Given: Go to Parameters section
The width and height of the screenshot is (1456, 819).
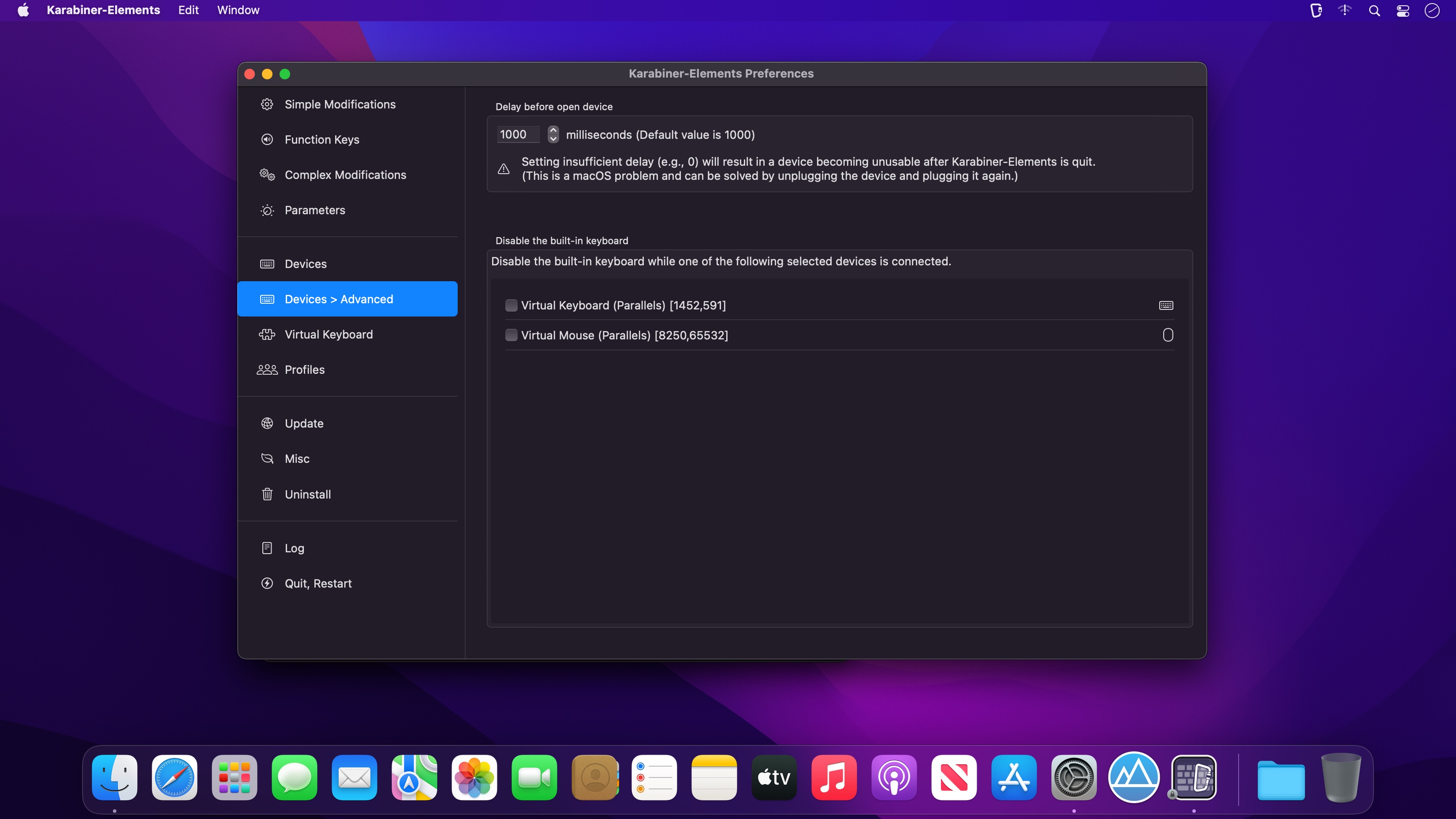Looking at the screenshot, I should (347, 210).
